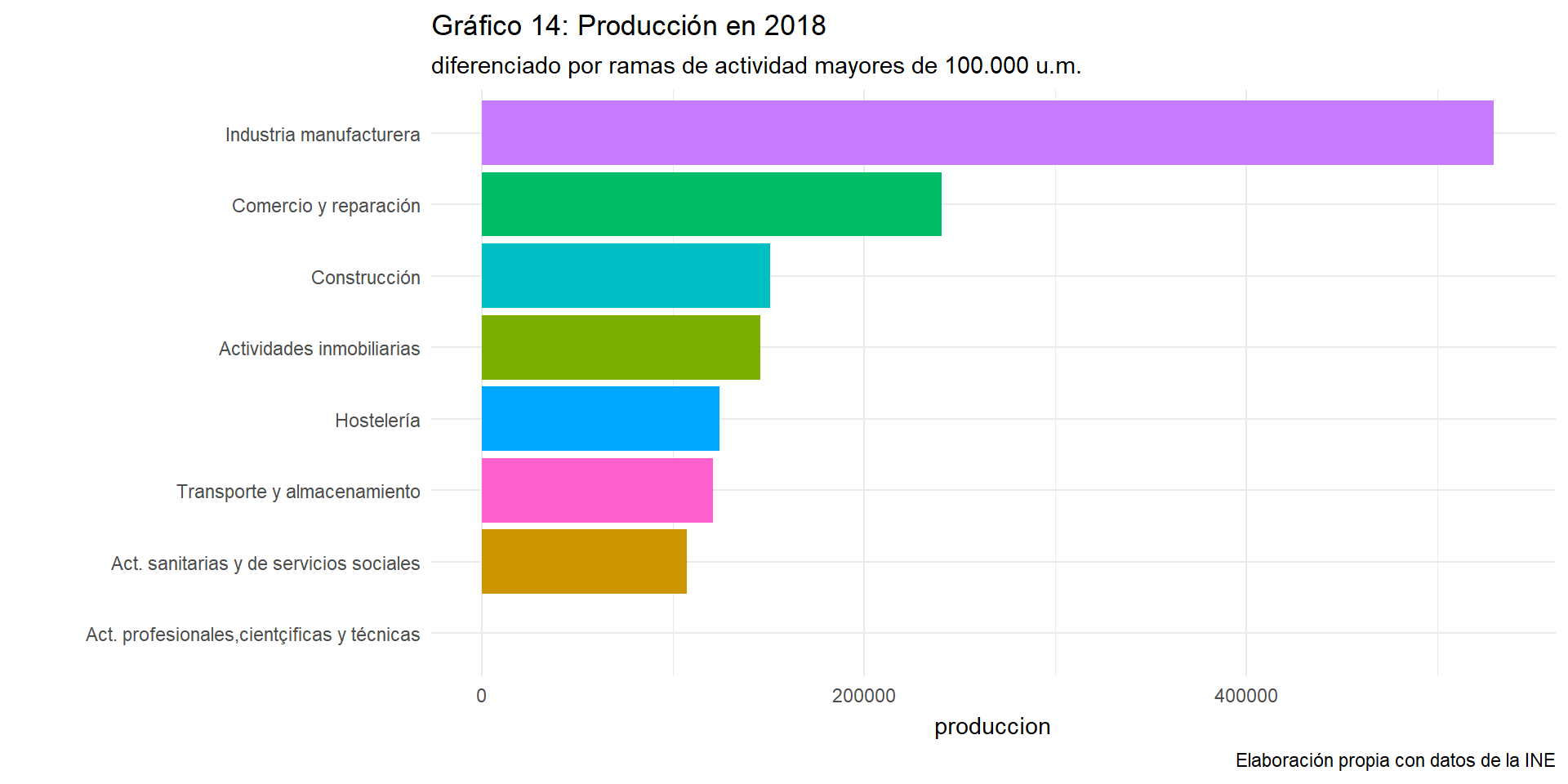Screen dimensions: 1568x784
Task: Click the 'Hostelería' category label
Action: pos(377,421)
